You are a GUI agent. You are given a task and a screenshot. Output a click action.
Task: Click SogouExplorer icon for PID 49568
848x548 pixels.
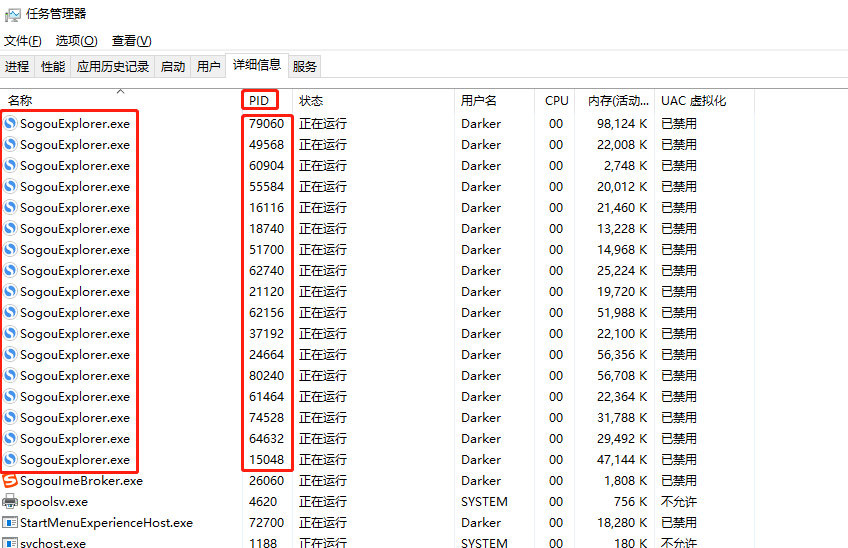[10, 144]
